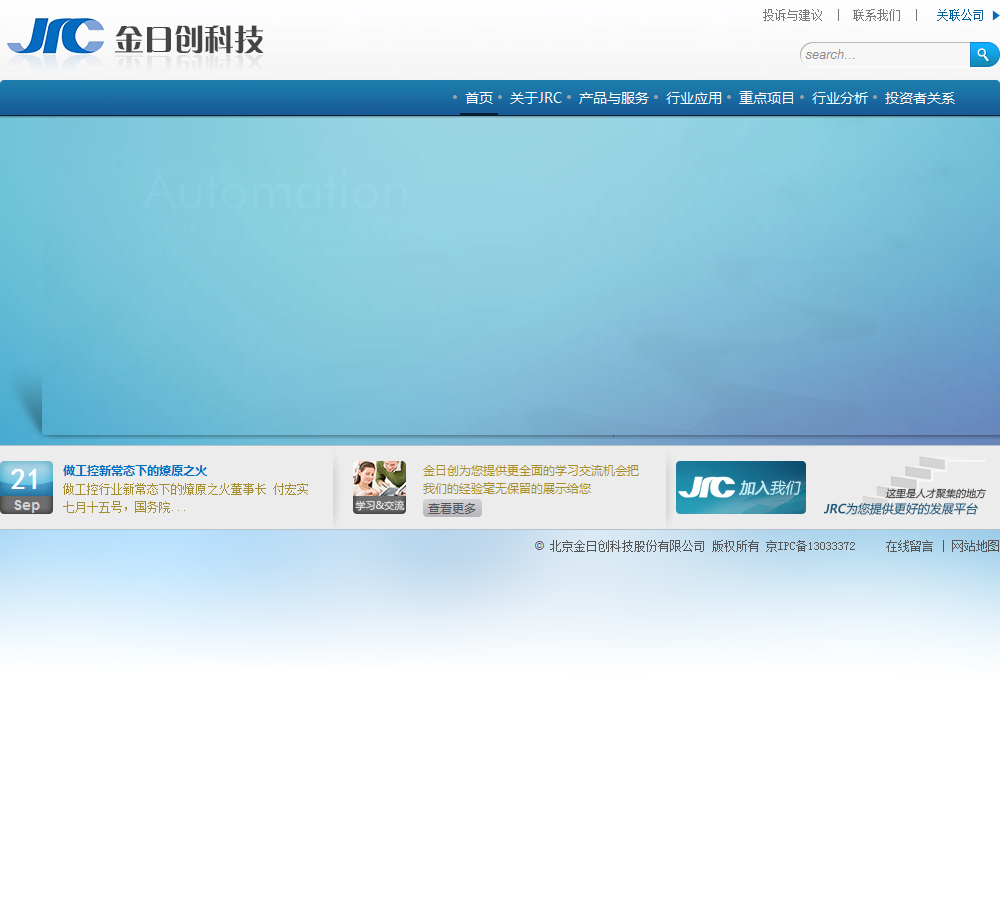Click the 21 Sep calendar date icon
The width and height of the screenshot is (1000, 909).
coord(26,487)
